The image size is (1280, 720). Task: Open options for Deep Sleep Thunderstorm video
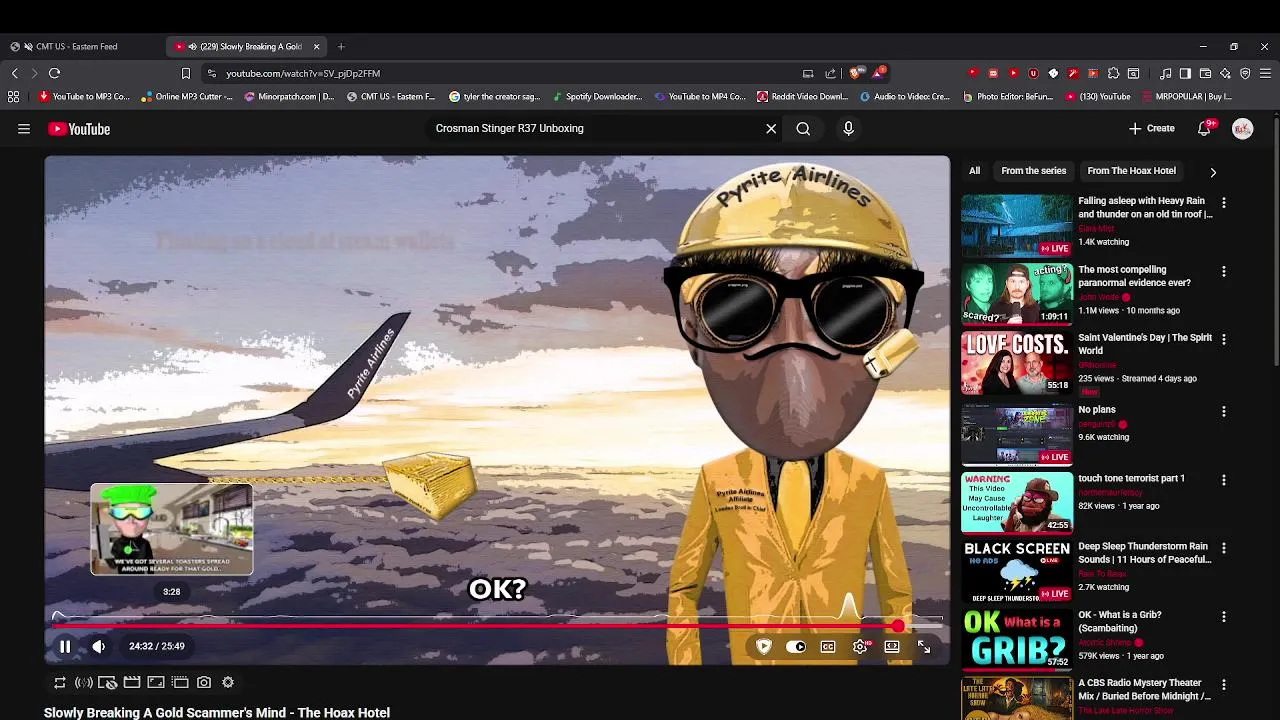1224,548
